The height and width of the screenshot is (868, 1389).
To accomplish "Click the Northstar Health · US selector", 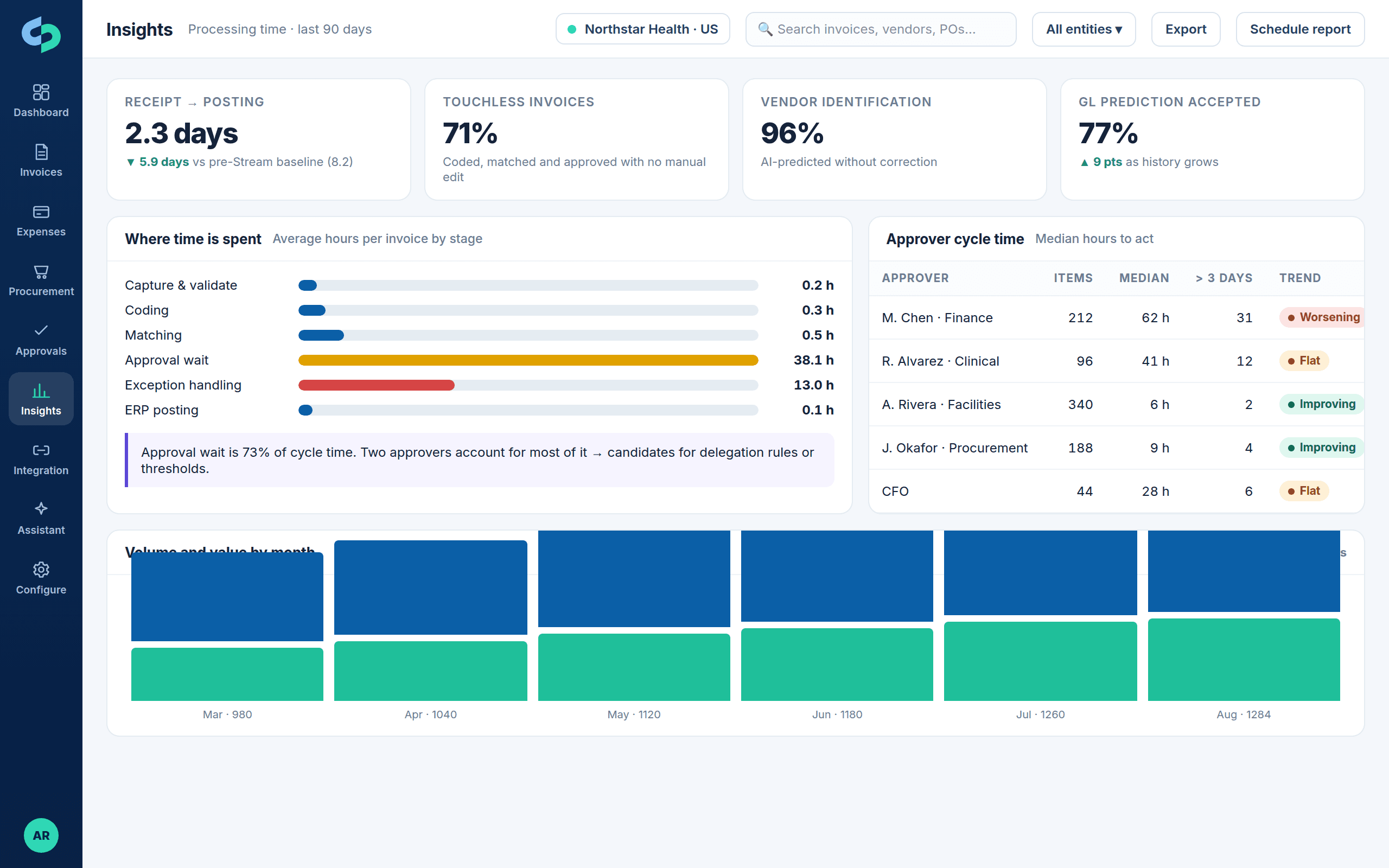I will pyautogui.click(x=643, y=29).
